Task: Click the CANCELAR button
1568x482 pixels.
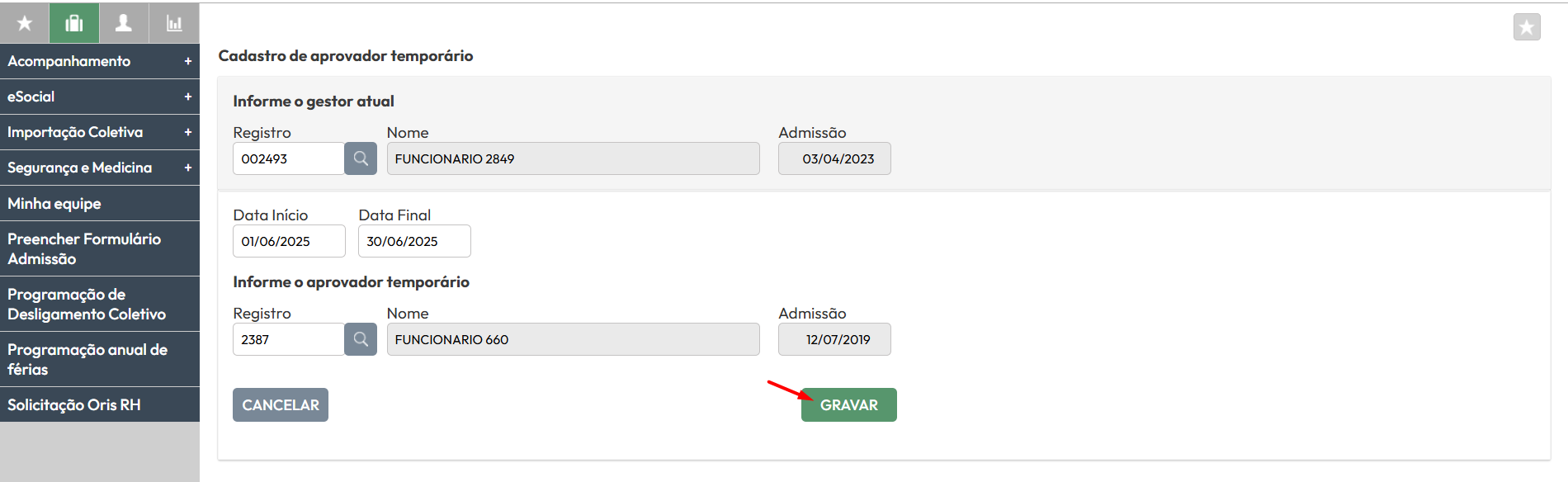Action: 281,405
